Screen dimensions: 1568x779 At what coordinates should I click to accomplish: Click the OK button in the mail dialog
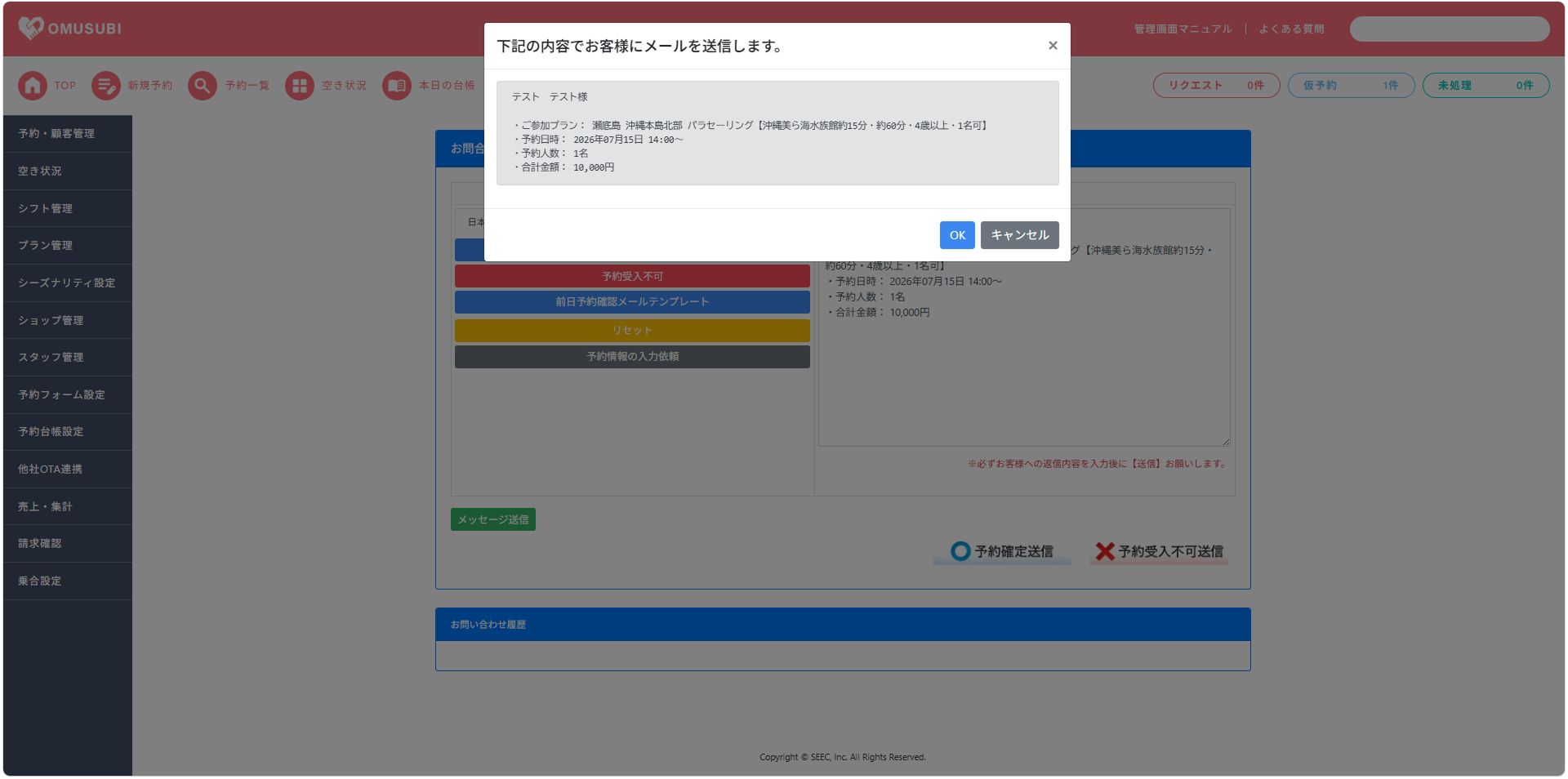pyautogui.click(x=957, y=235)
